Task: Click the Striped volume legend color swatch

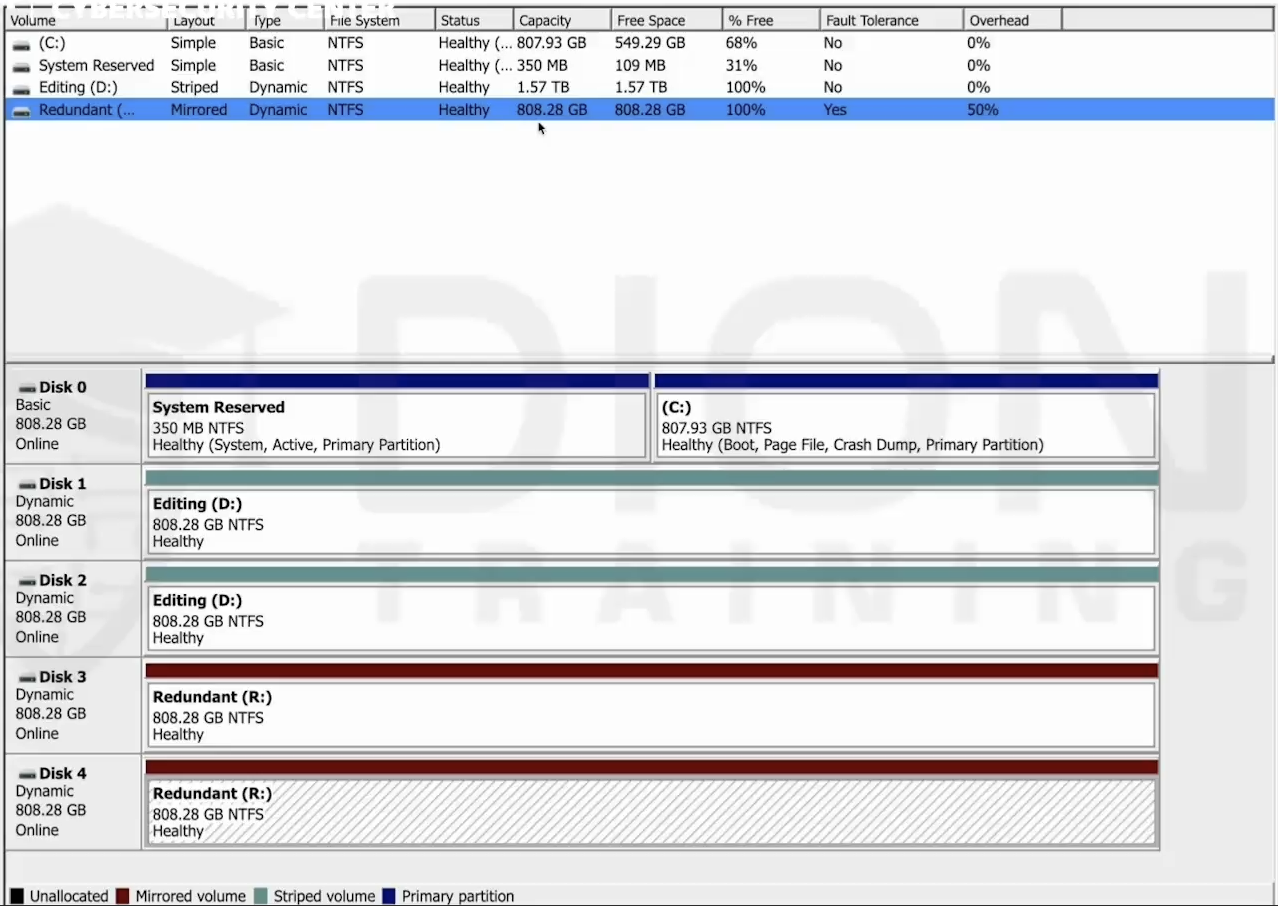Action: 261,896
